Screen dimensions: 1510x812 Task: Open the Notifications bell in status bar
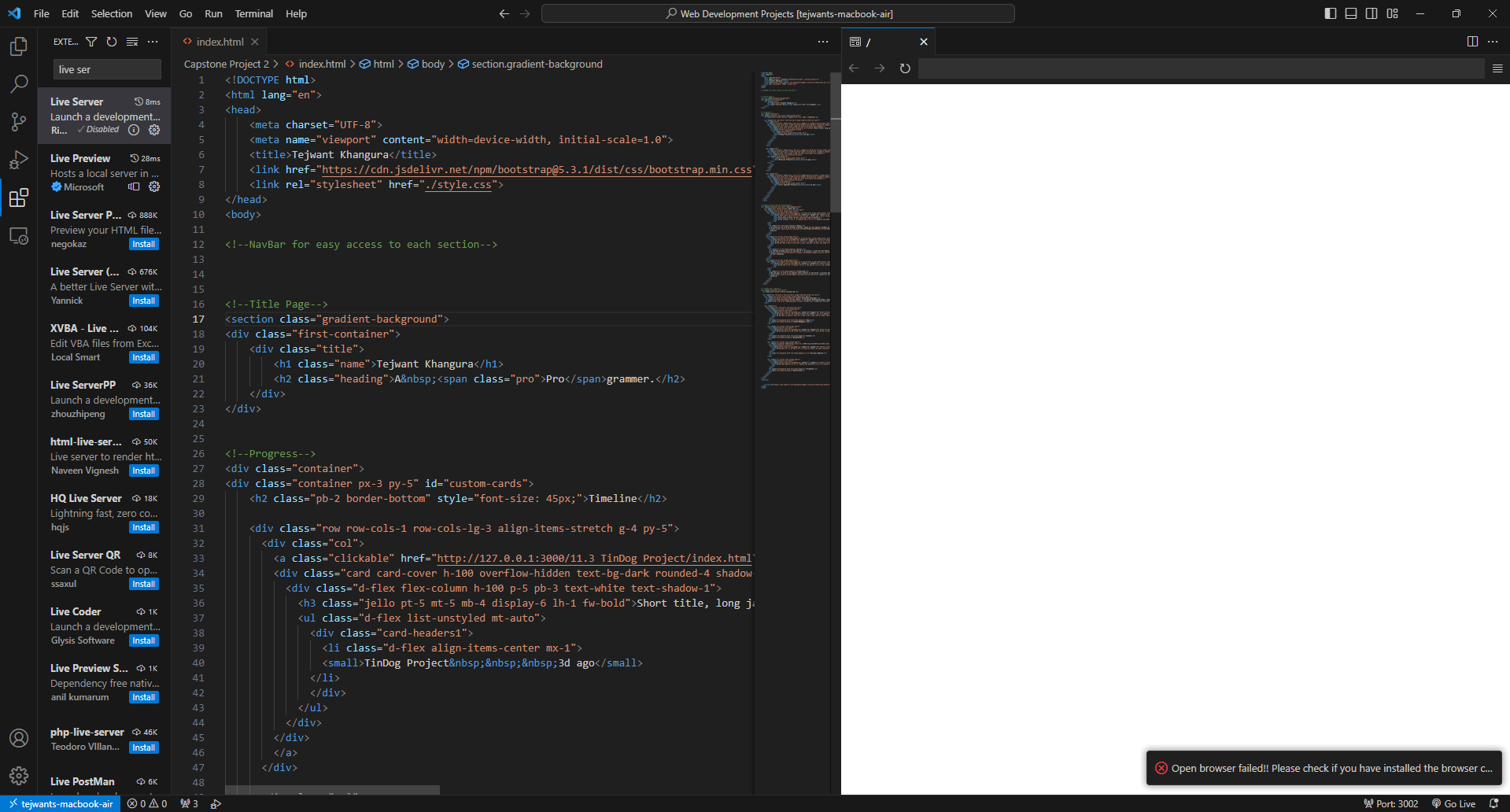tap(1495, 803)
